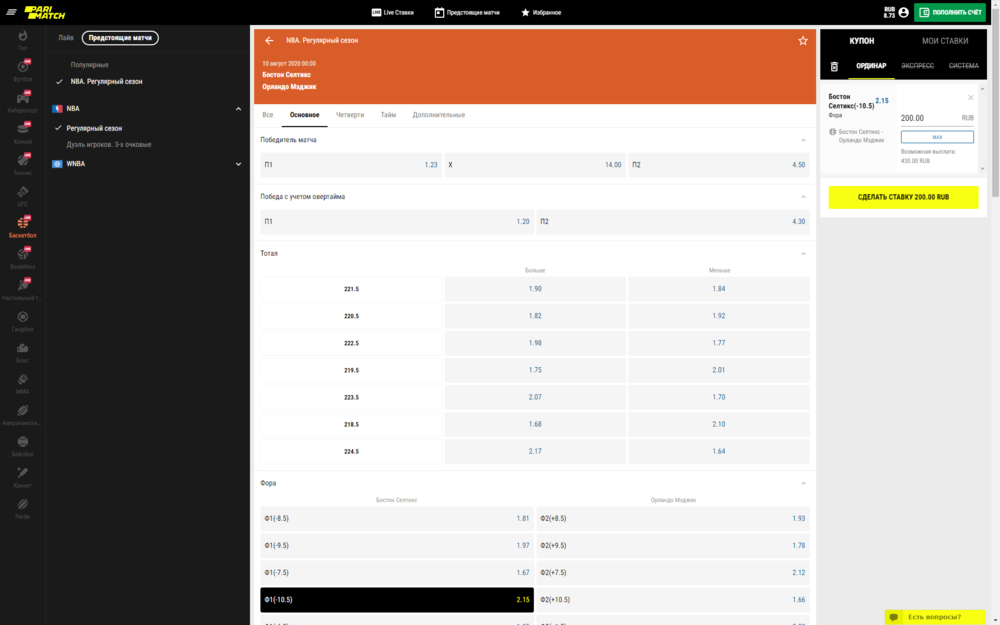
Task: Click Сделать ставку 200.00 RUB button
Action: pyautogui.click(x=903, y=197)
